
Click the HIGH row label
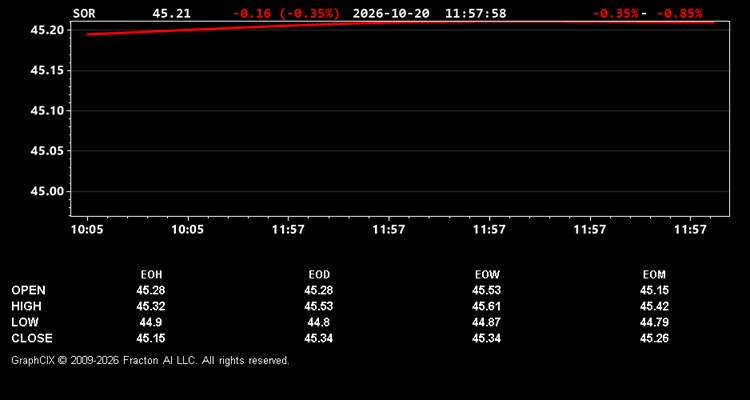(x=26, y=306)
